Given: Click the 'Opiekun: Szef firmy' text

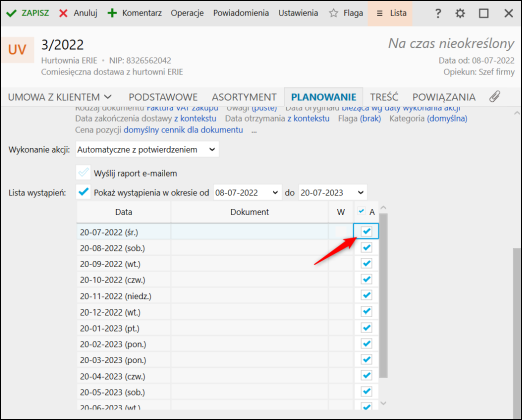Looking at the screenshot, I should pos(479,72).
